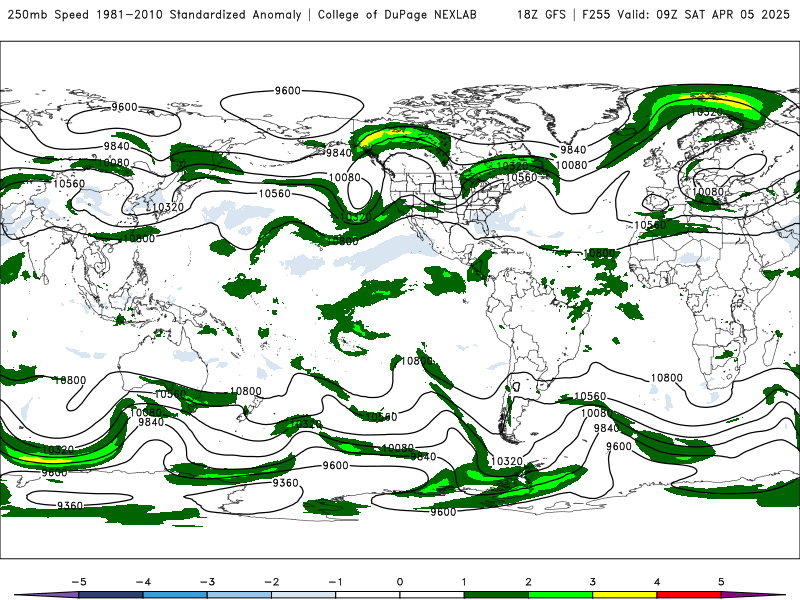Click the pale blue -2 to -1 colorbar segment
Screen dimensions: 800x600
tap(304, 595)
